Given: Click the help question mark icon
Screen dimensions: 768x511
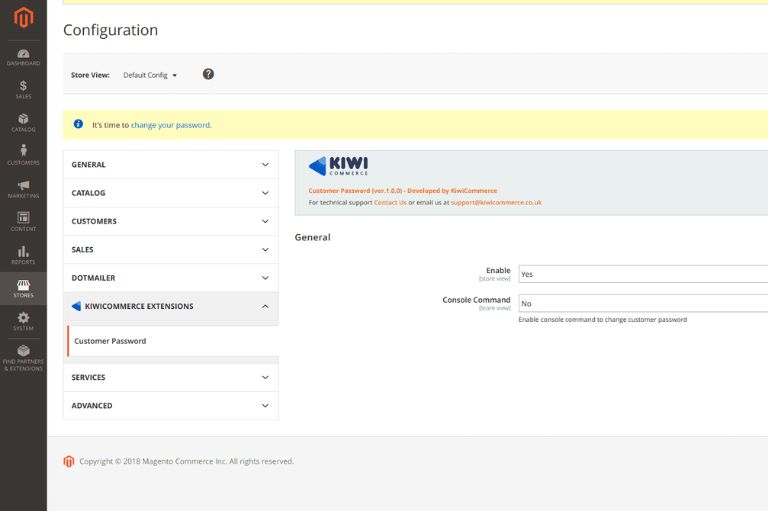Looking at the screenshot, I should click(x=208, y=74).
